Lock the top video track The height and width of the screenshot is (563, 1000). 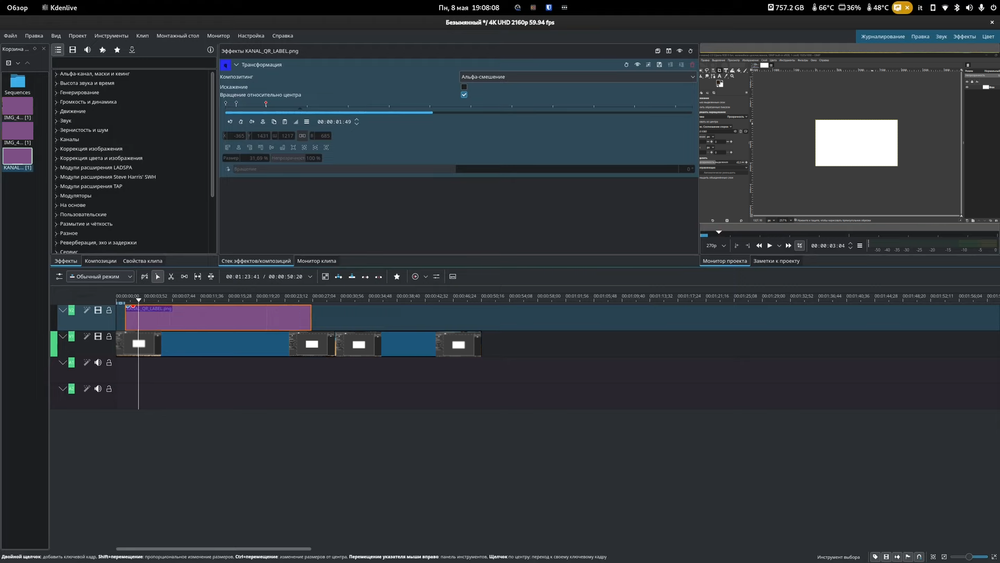click(109, 311)
